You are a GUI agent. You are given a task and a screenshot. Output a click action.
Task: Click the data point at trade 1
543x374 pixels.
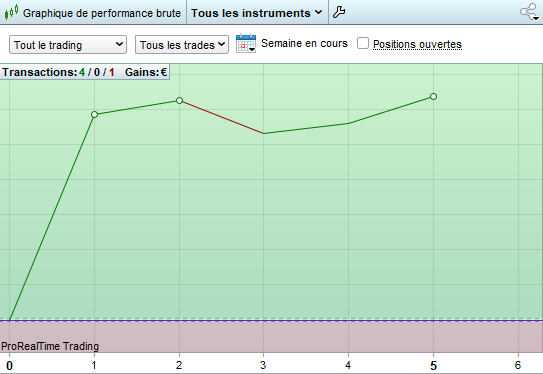[95, 114]
